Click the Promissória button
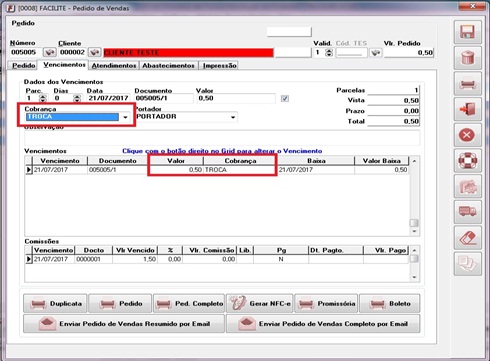The image size is (491, 361). pyautogui.click(x=326, y=303)
